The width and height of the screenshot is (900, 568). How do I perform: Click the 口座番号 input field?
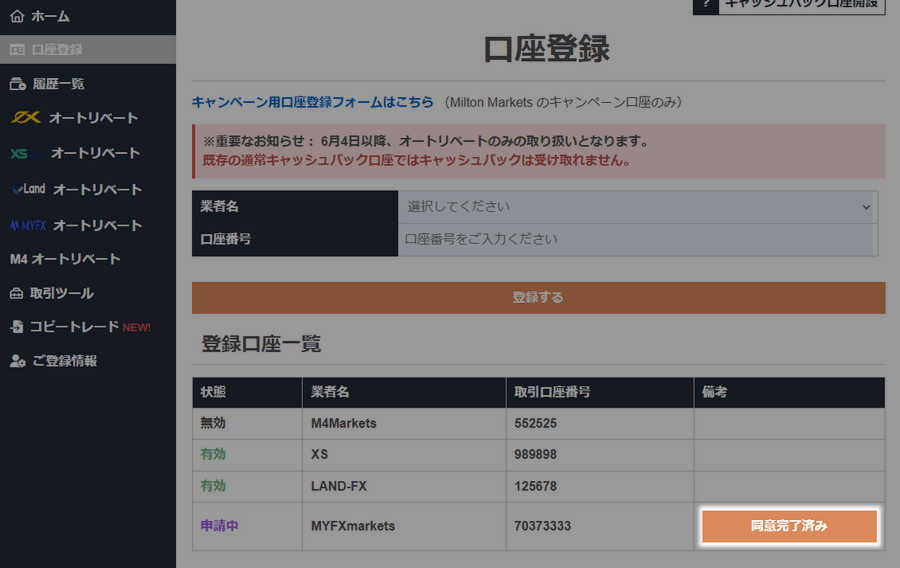tap(637, 239)
